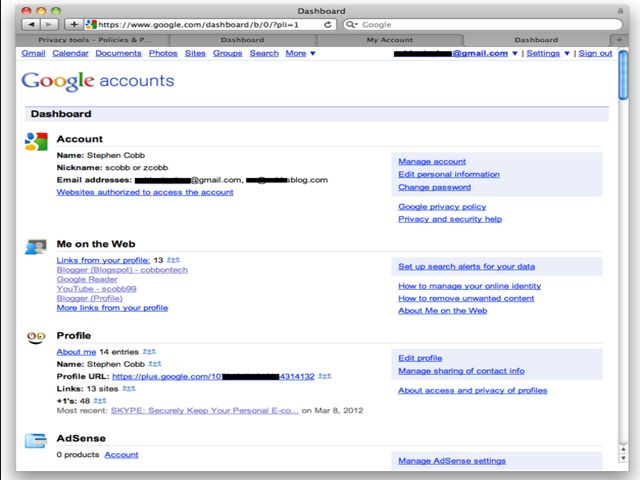
Task: Open the Edit profile link
Action: [420, 357]
